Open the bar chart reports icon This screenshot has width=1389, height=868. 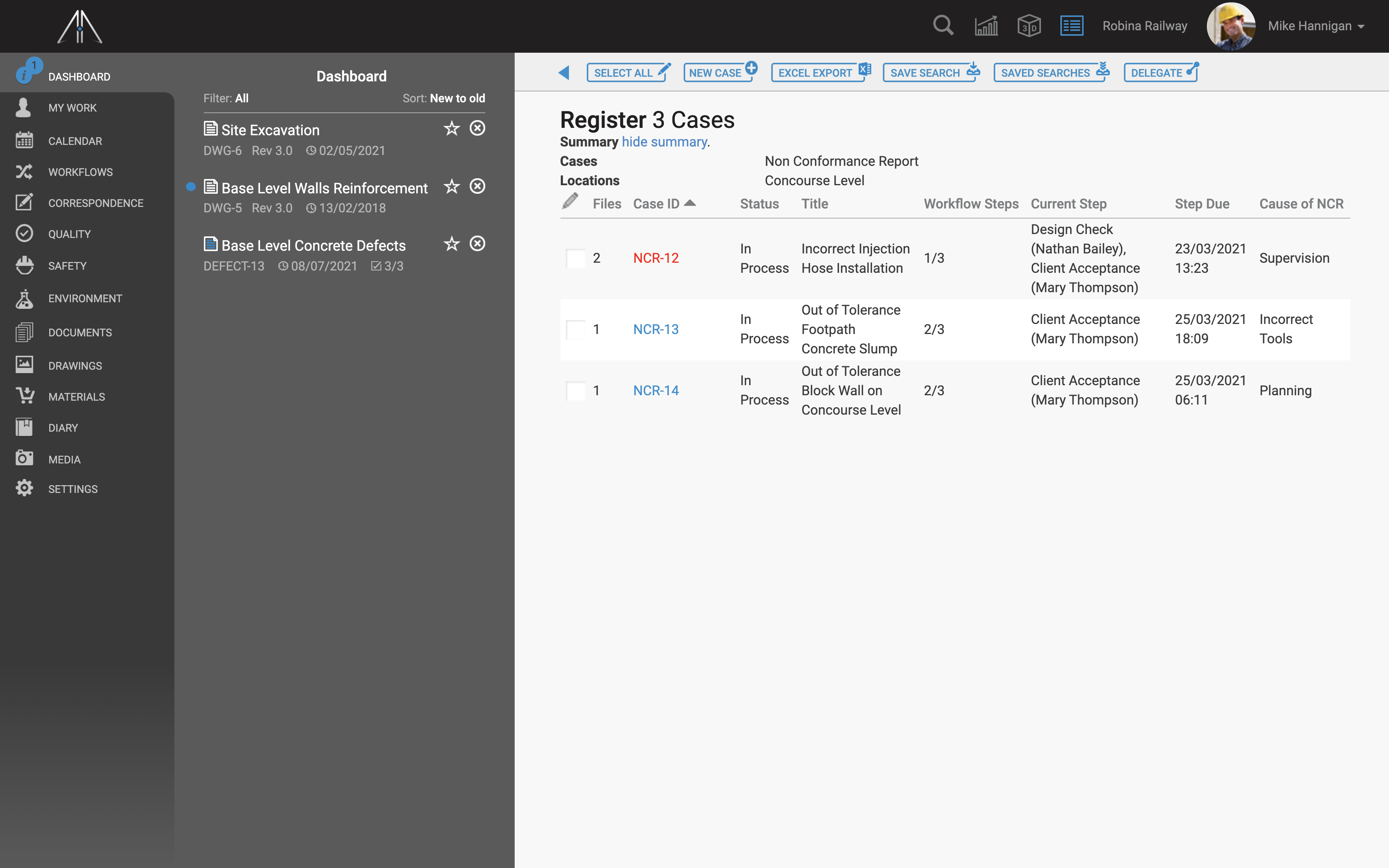click(986, 26)
